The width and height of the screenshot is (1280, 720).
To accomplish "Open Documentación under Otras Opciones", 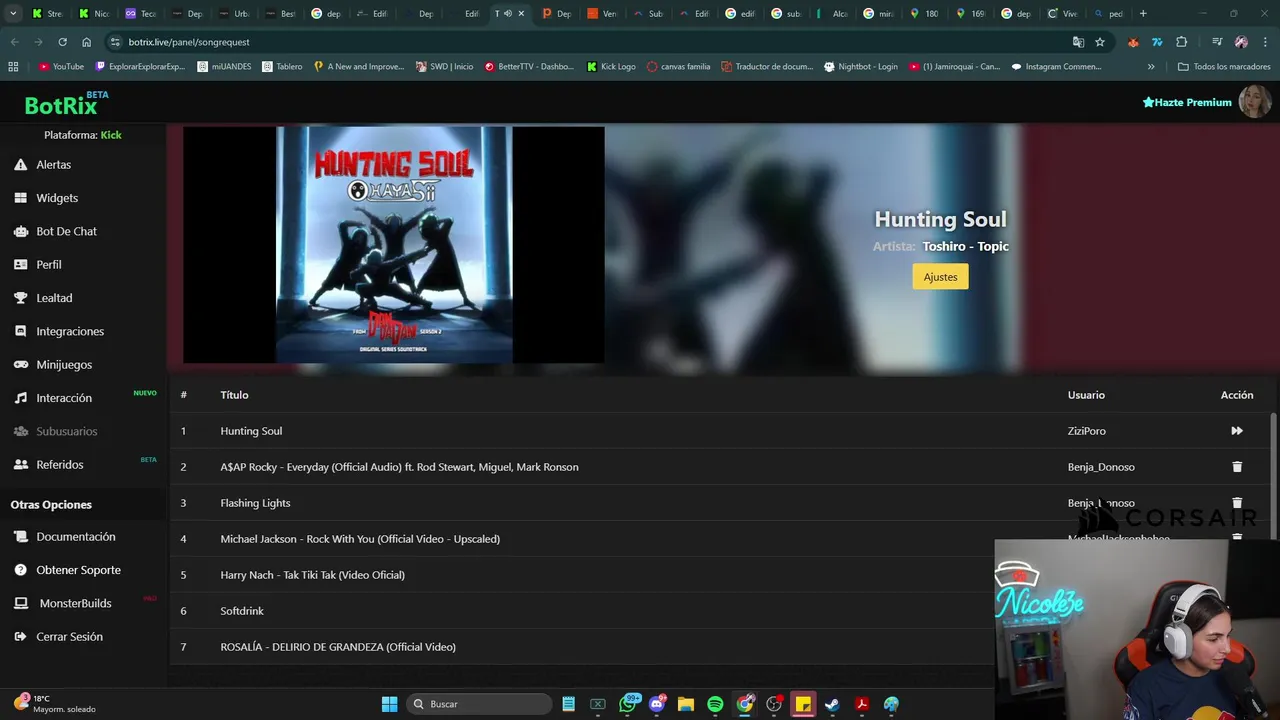I will point(76,537).
